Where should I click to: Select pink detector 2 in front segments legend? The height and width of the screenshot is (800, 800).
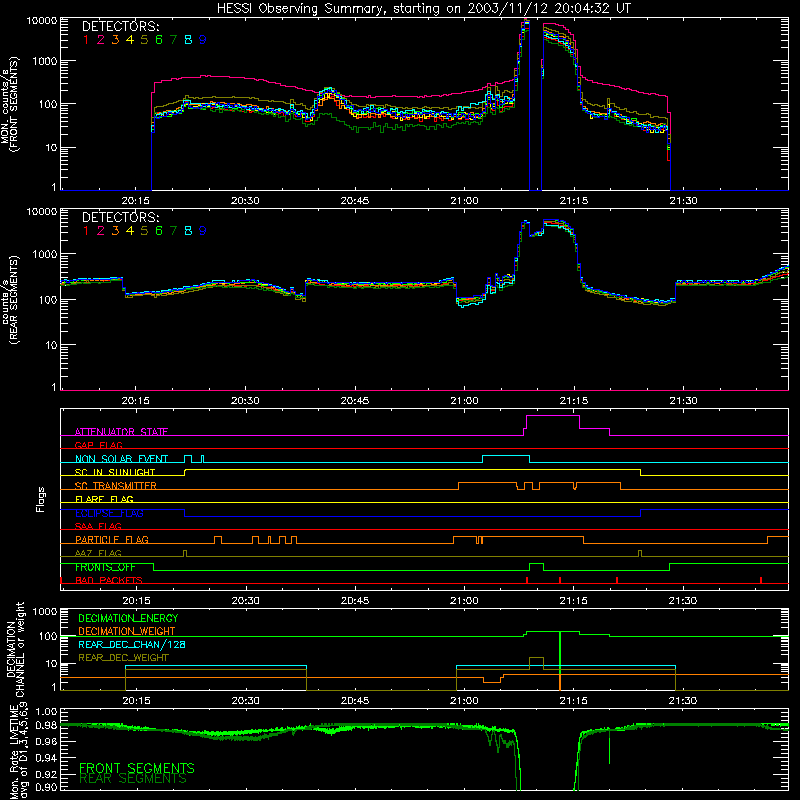(x=101, y=40)
